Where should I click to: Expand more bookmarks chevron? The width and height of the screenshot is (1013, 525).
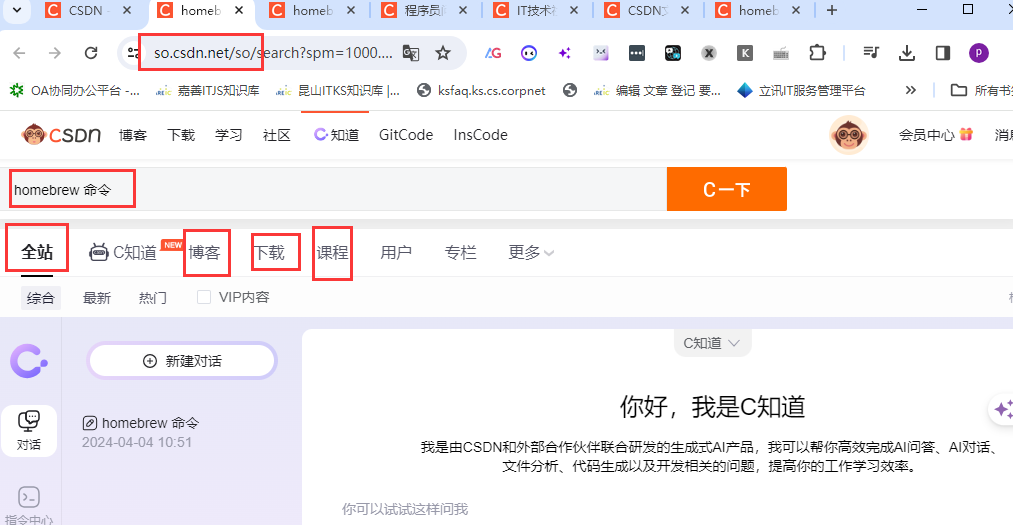[911, 90]
